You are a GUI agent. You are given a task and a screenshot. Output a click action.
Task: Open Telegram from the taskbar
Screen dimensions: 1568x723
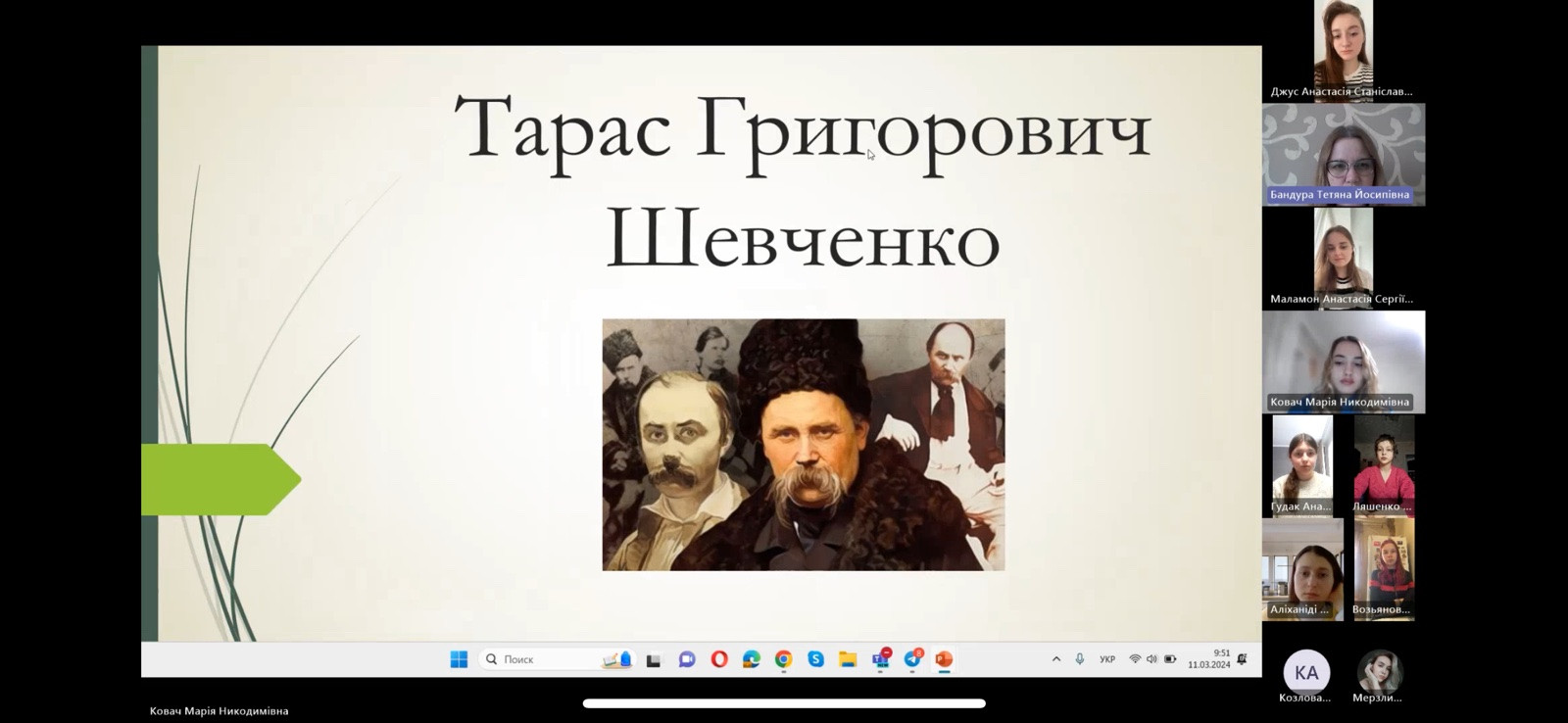pos(913,658)
